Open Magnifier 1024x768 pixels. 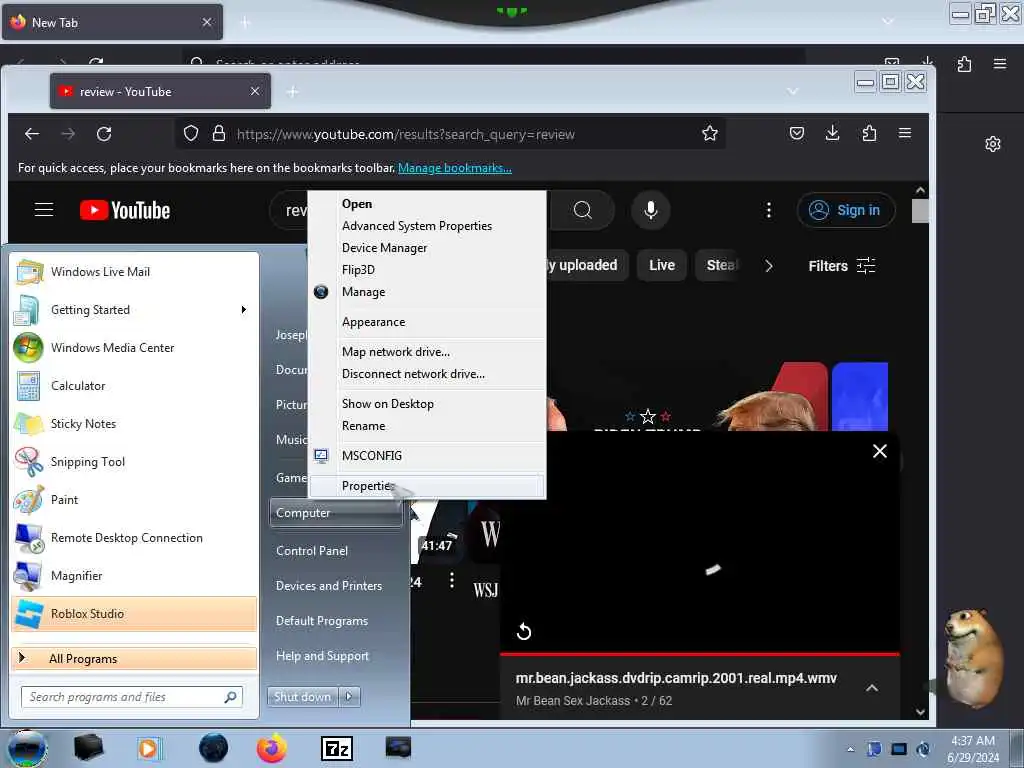(134, 575)
